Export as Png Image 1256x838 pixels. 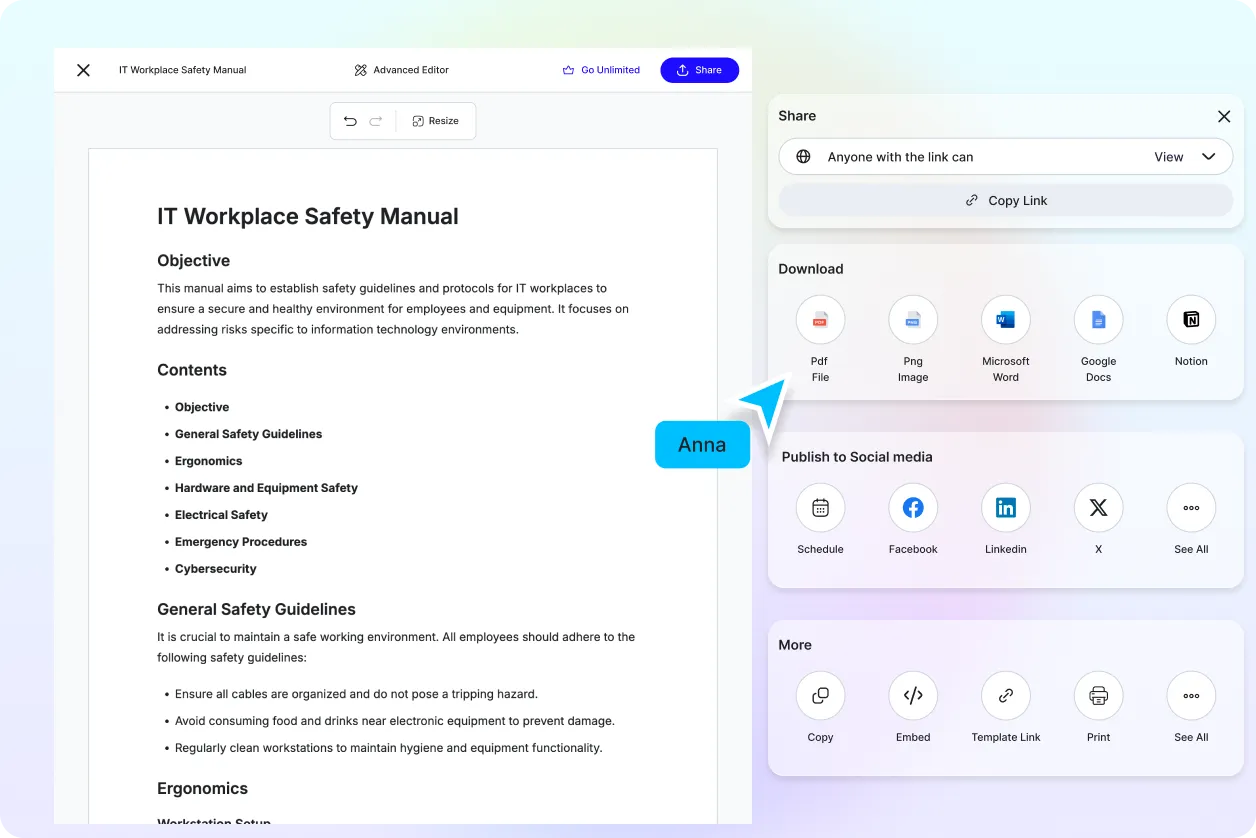click(x=912, y=320)
